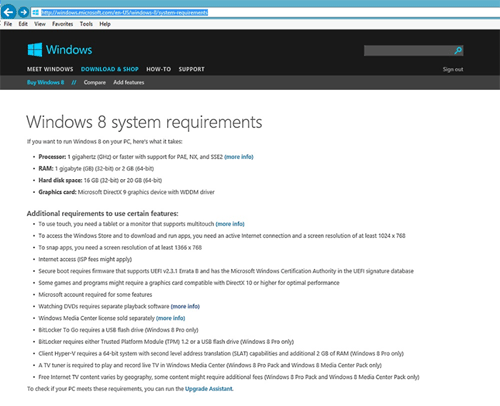
Task: Open the Compare sub-navigation link
Action: (x=95, y=82)
